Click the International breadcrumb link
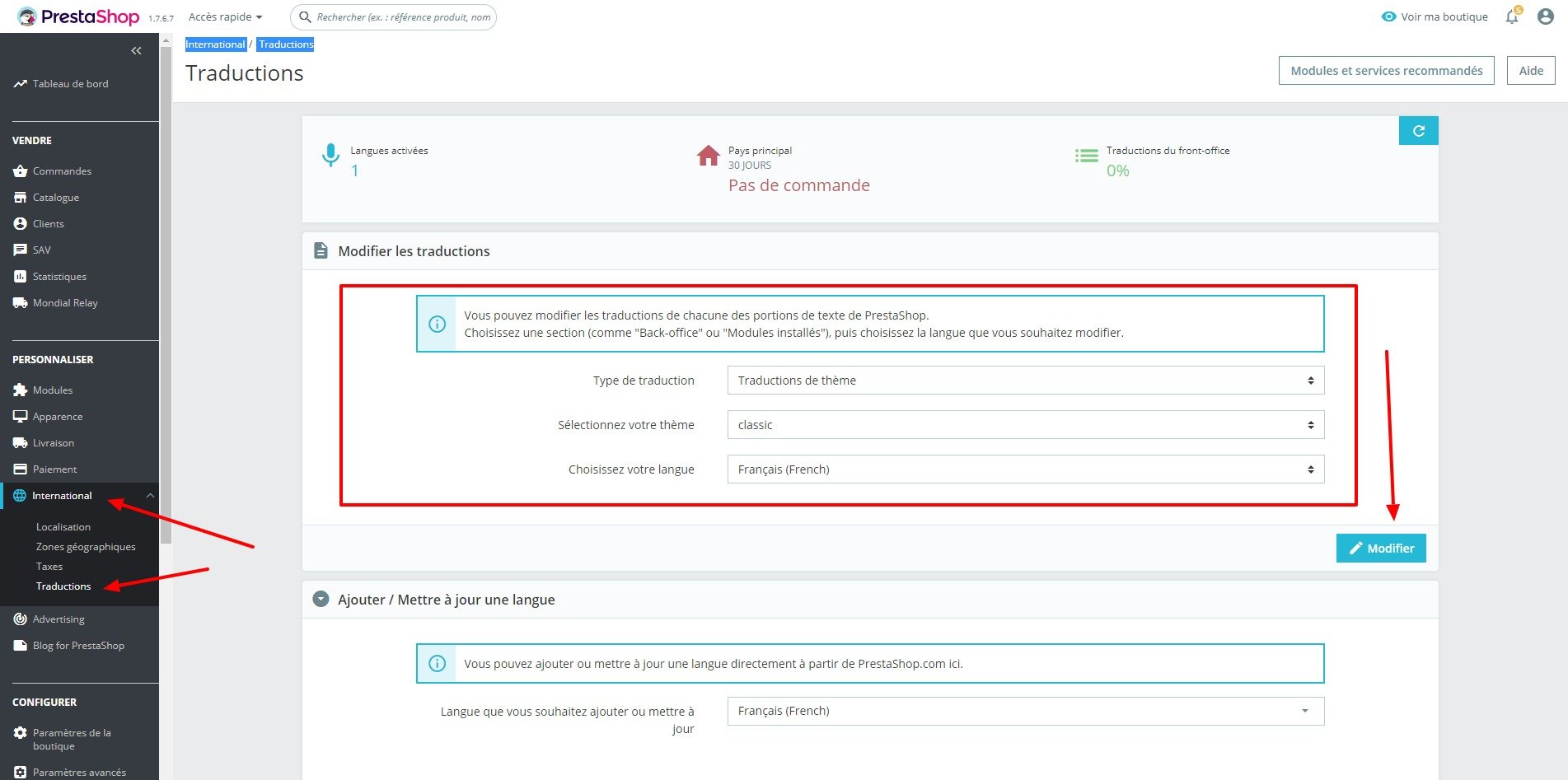 click(215, 44)
